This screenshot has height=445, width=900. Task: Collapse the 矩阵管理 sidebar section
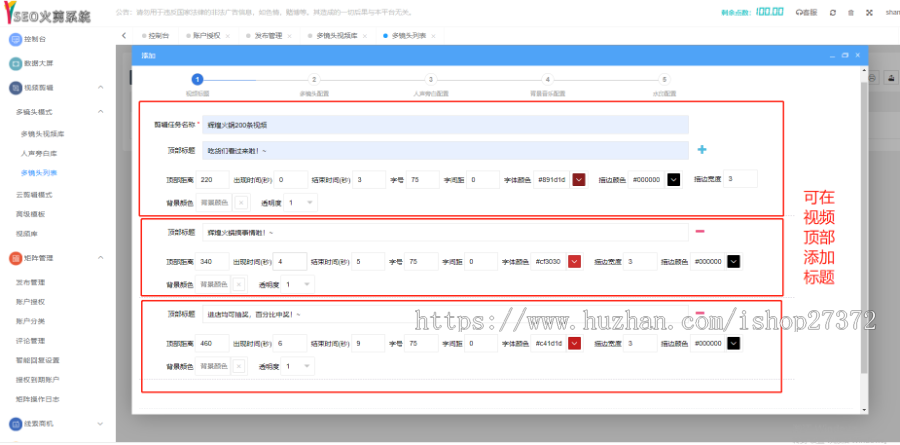(100, 258)
